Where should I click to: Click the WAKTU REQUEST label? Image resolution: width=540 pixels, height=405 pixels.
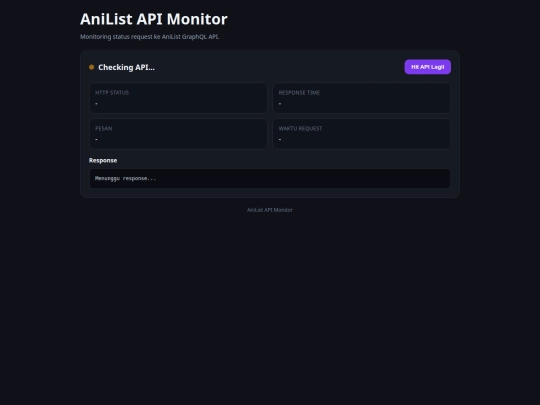point(300,128)
